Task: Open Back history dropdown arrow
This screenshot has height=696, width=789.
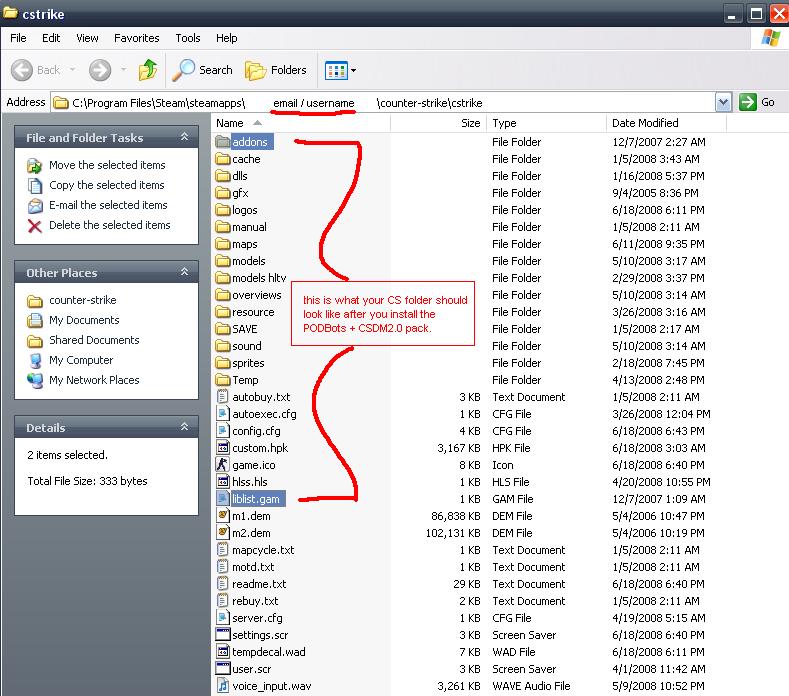Action: [x=72, y=69]
